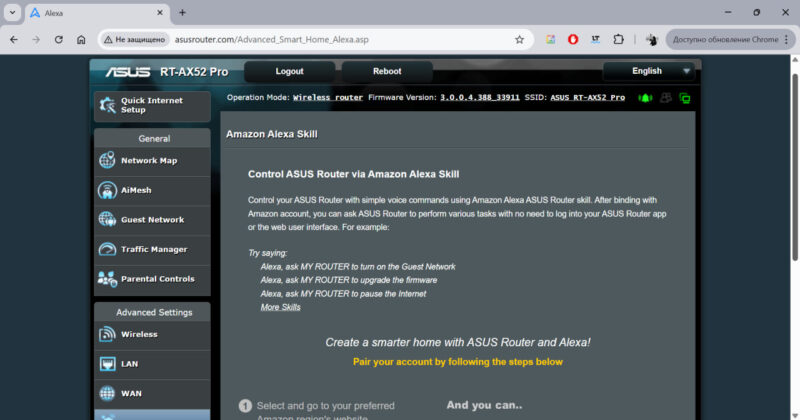
Task: Click the red Opera-style extension icon
Action: click(x=573, y=39)
